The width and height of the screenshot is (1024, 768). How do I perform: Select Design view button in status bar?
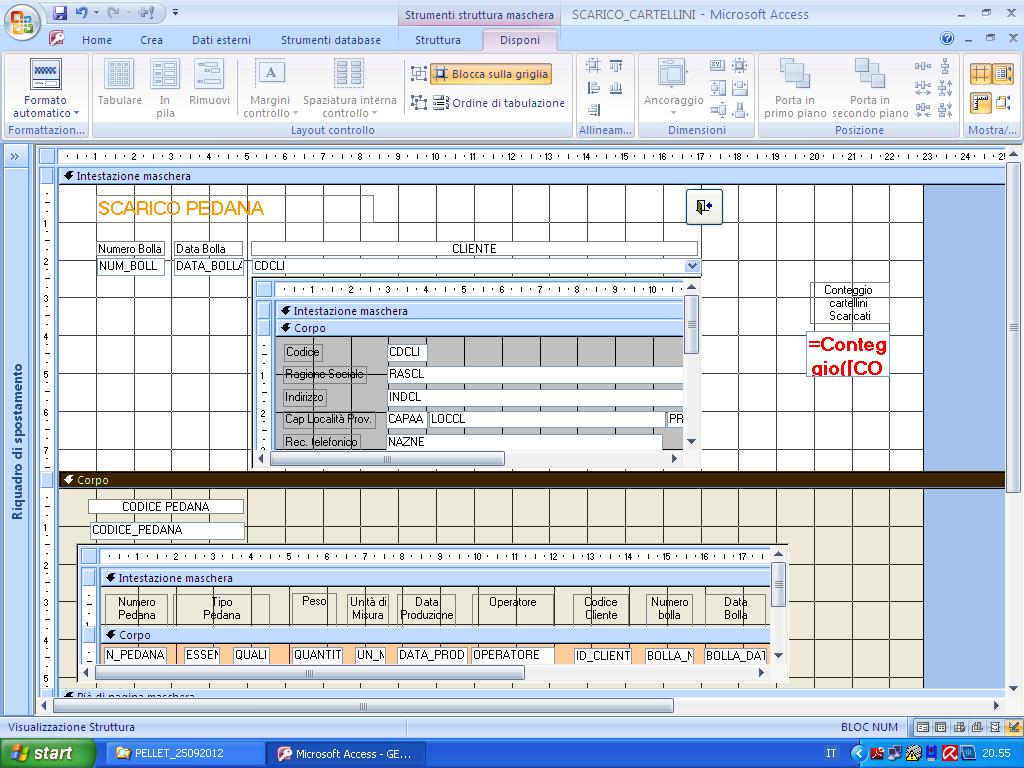(1014, 727)
